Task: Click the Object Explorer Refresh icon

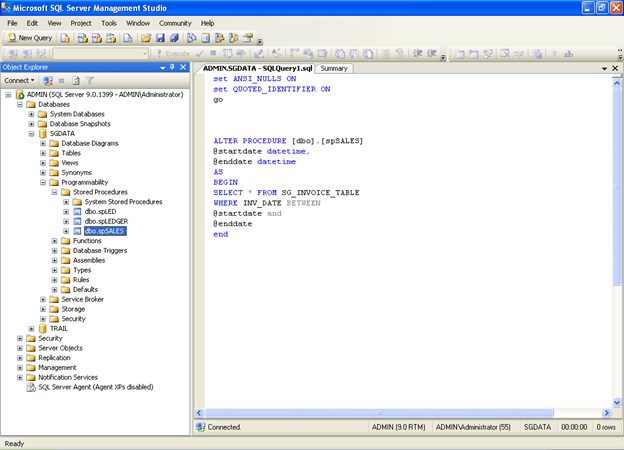Action: (76, 81)
